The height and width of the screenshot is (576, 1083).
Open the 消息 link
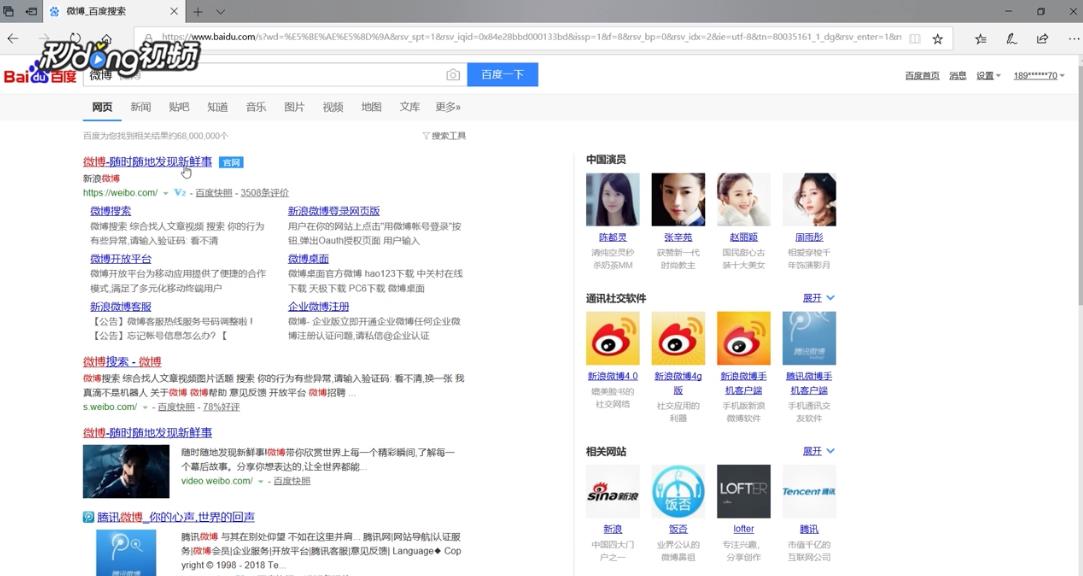[x=958, y=75]
